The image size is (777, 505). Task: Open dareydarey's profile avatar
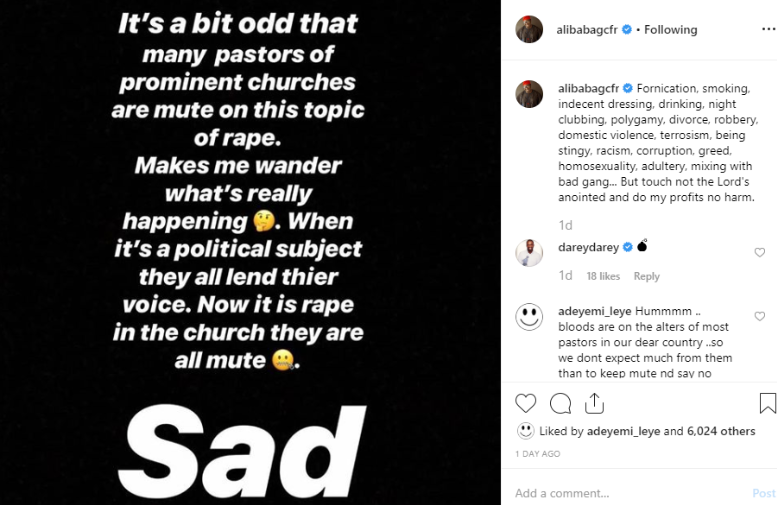click(x=529, y=253)
